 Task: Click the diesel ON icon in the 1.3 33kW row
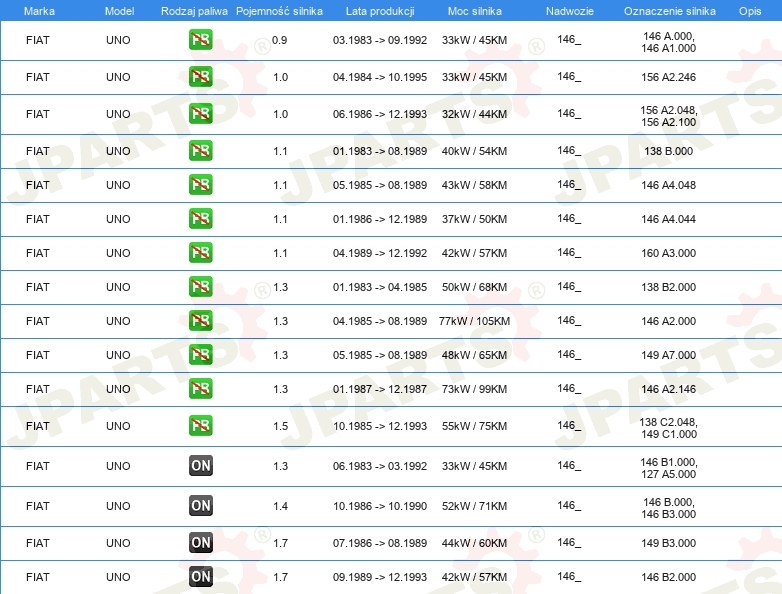coord(200,465)
